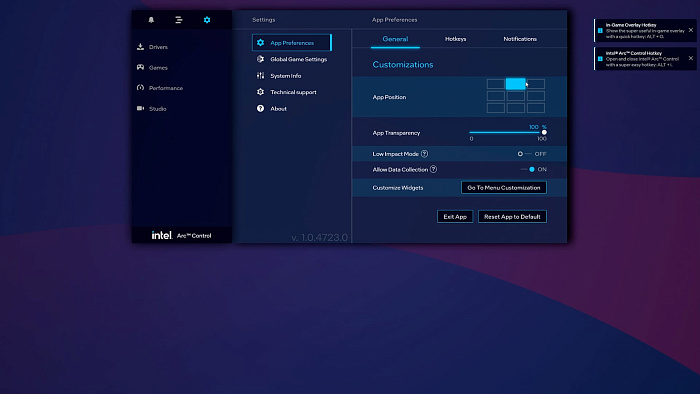This screenshot has height=394, width=700.
Task: Set app position to middle-right cell
Action: click(x=536, y=95)
